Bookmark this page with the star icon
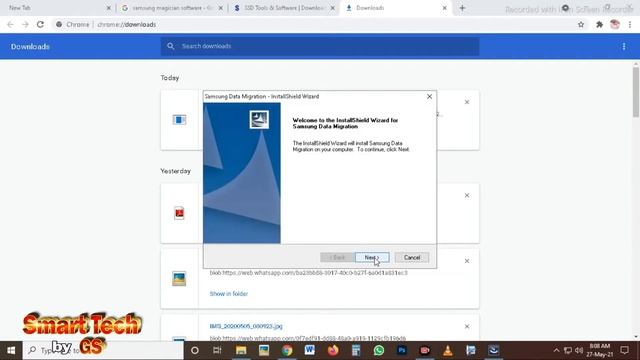Screen dimensions: 640x360 tap(581, 24)
